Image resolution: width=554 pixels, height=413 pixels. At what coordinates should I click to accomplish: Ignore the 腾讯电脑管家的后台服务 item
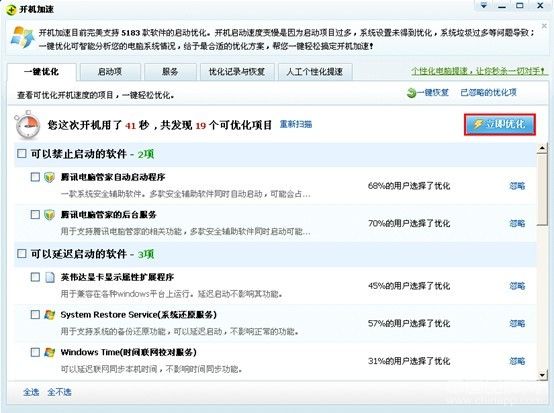point(517,223)
